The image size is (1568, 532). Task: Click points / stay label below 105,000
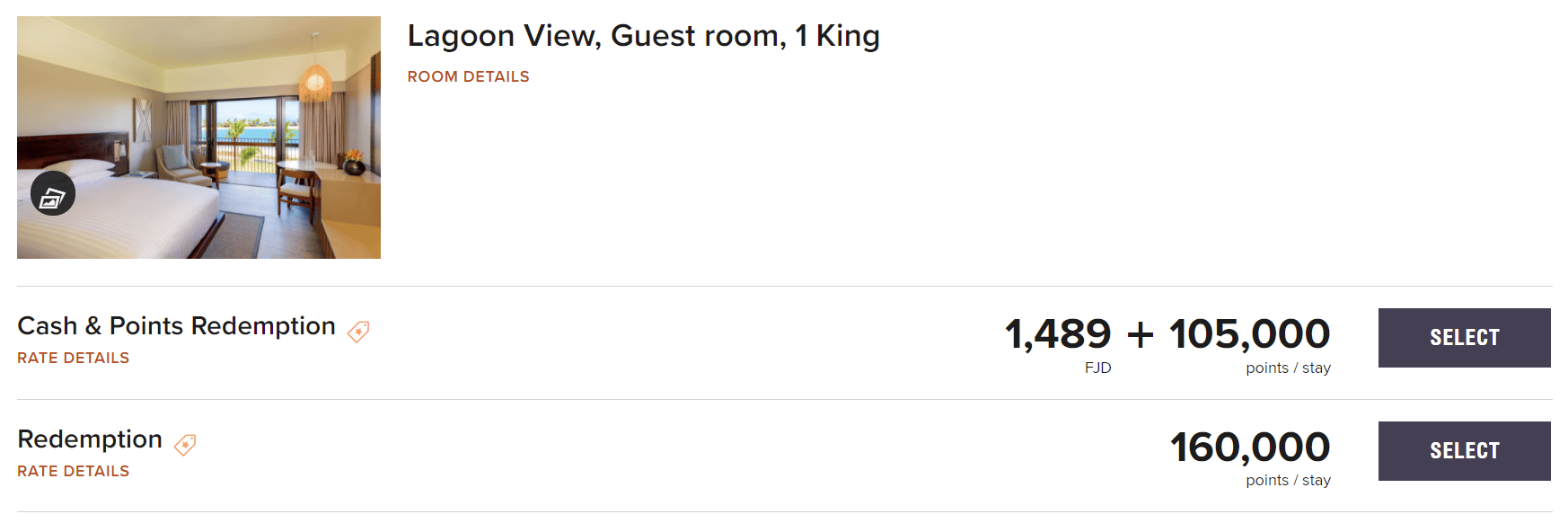click(1288, 368)
